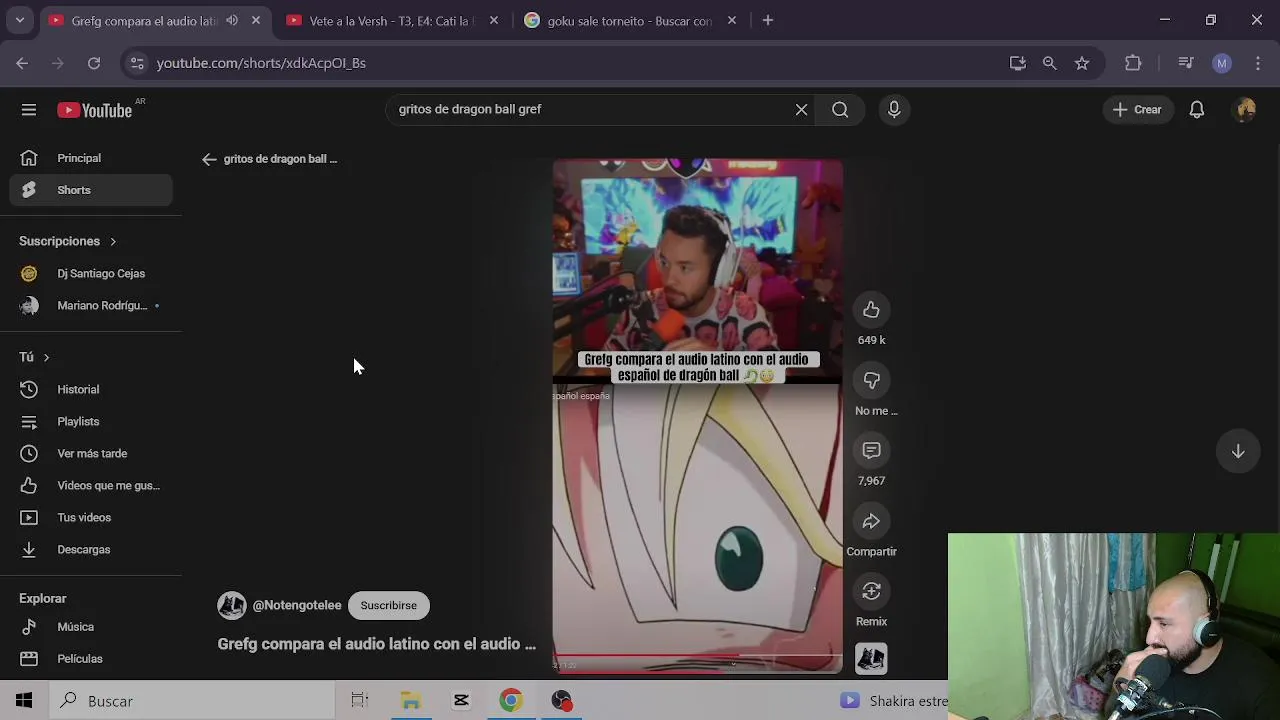Reload the current page
Viewport: 1280px width, 720px height.
click(x=94, y=63)
